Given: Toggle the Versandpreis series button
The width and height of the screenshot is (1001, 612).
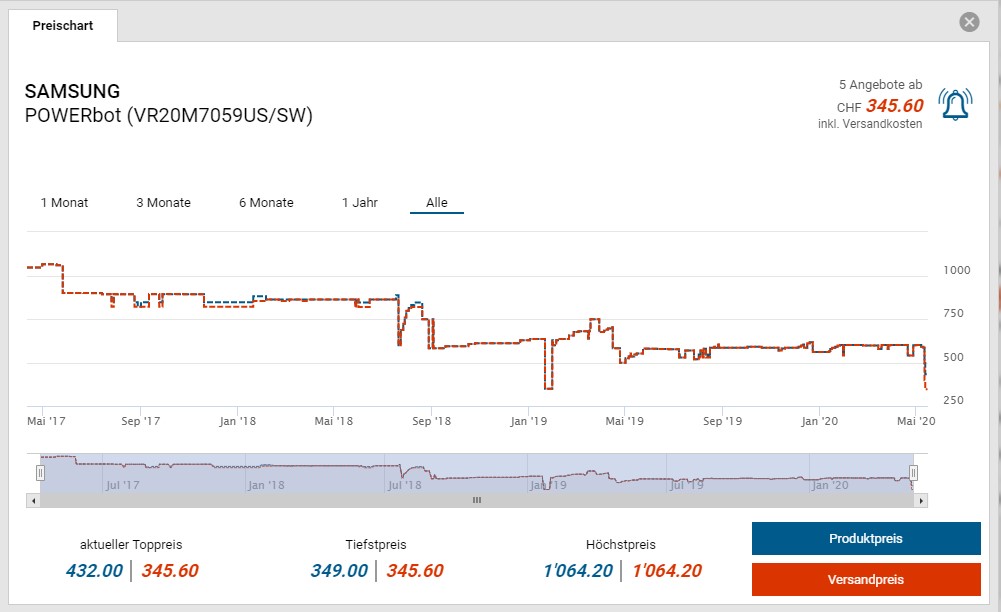Looking at the screenshot, I should point(865,579).
